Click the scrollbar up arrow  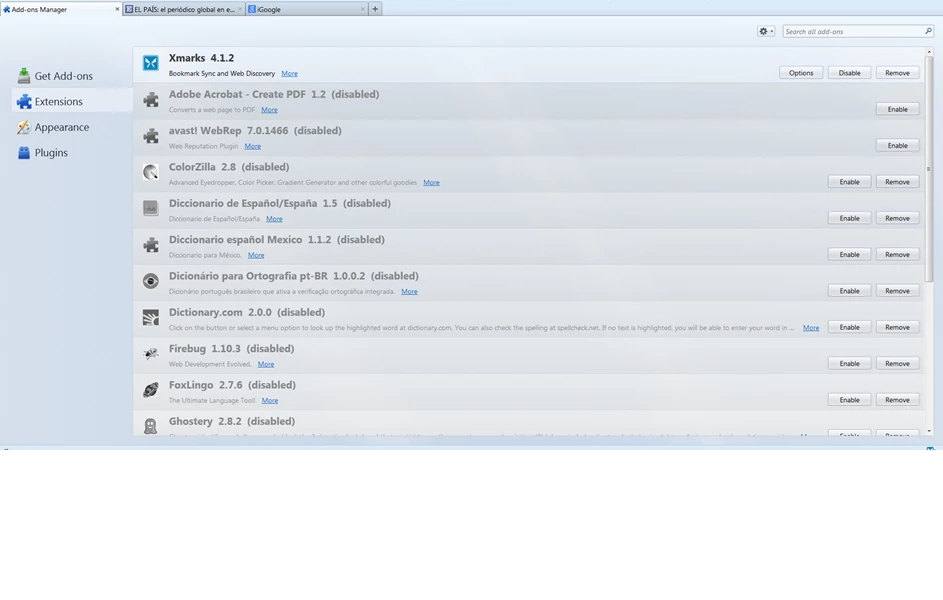point(929,52)
